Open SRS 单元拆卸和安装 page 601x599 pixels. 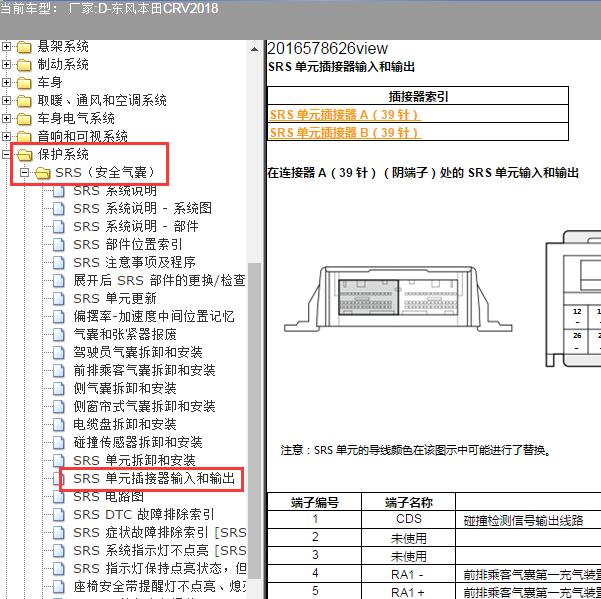135,461
